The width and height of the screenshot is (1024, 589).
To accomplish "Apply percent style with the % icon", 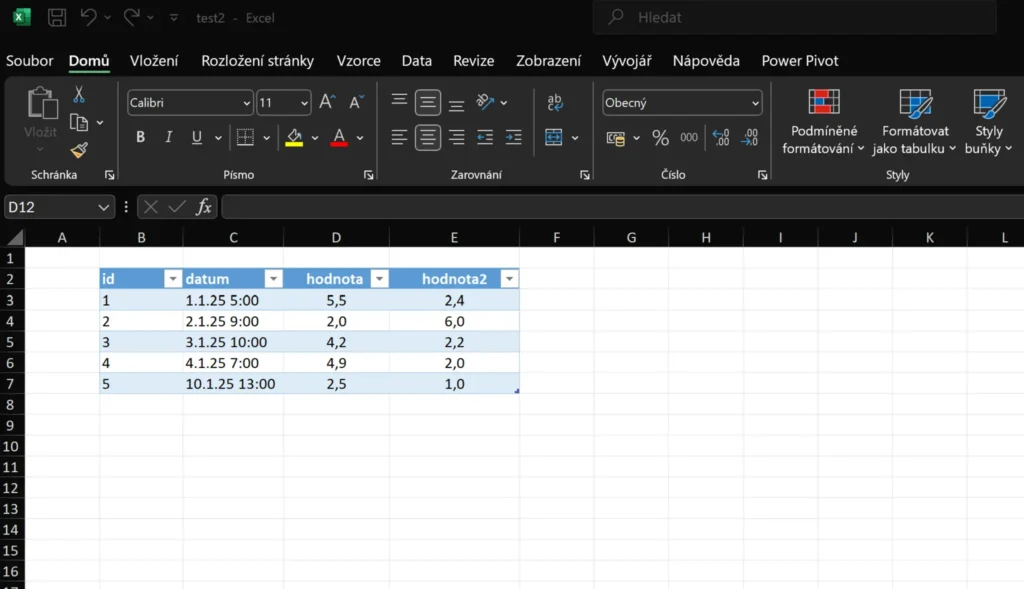I will 660,138.
